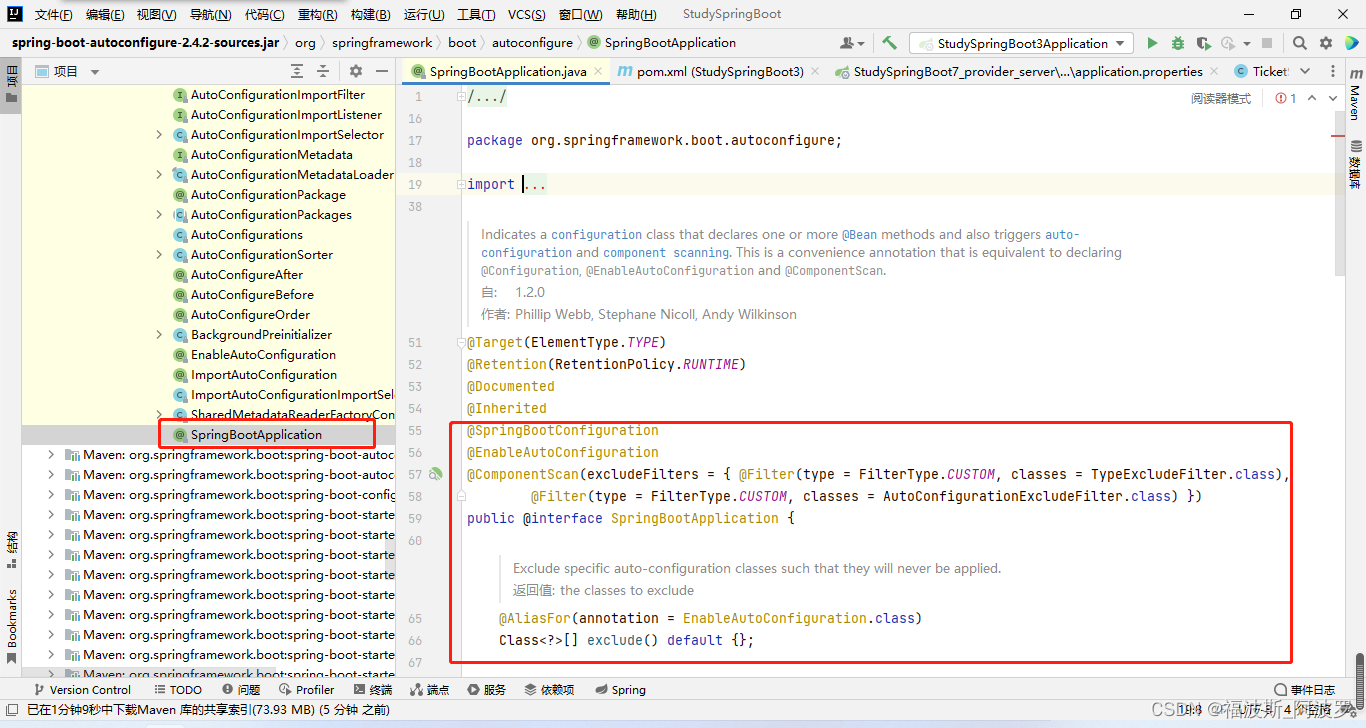This screenshot has width=1366, height=728.
Task: Click EnableAutoConfiguration.class on line 65
Action: pos(799,619)
